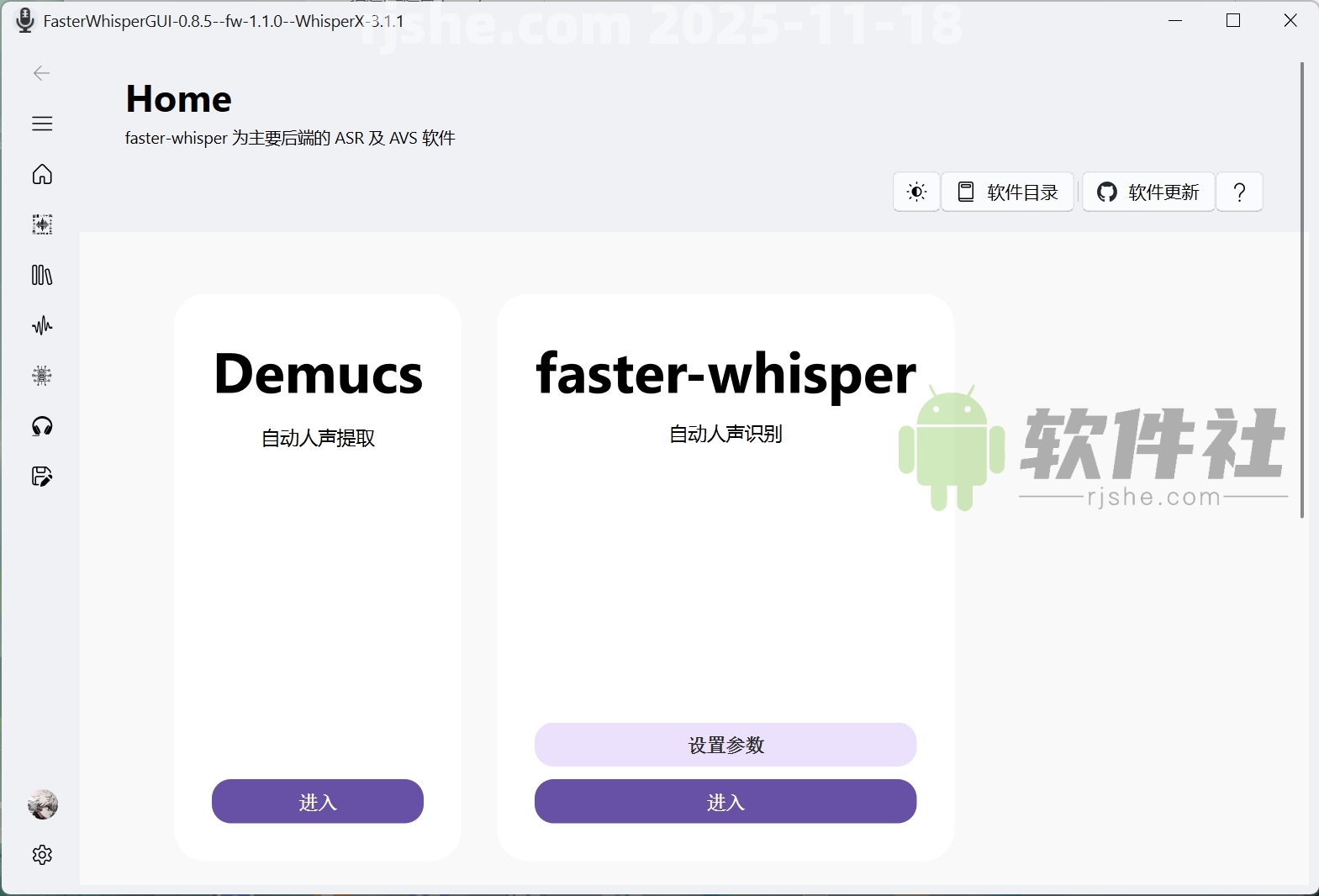The width and height of the screenshot is (1319, 896).
Task: Enter faster-whisper via its 进入 button
Action: (725, 801)
